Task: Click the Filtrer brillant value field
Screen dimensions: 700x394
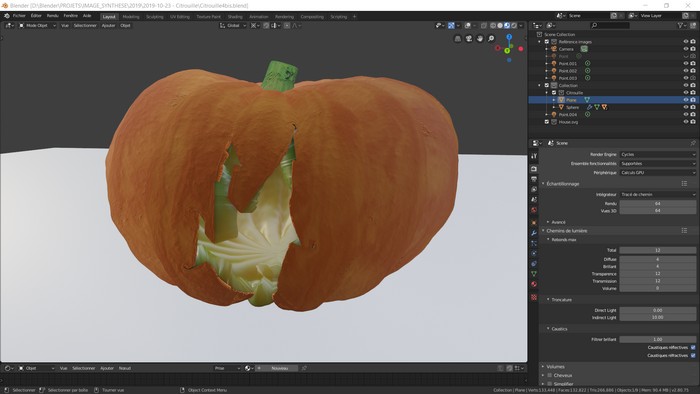Action: tap(657, 340)
